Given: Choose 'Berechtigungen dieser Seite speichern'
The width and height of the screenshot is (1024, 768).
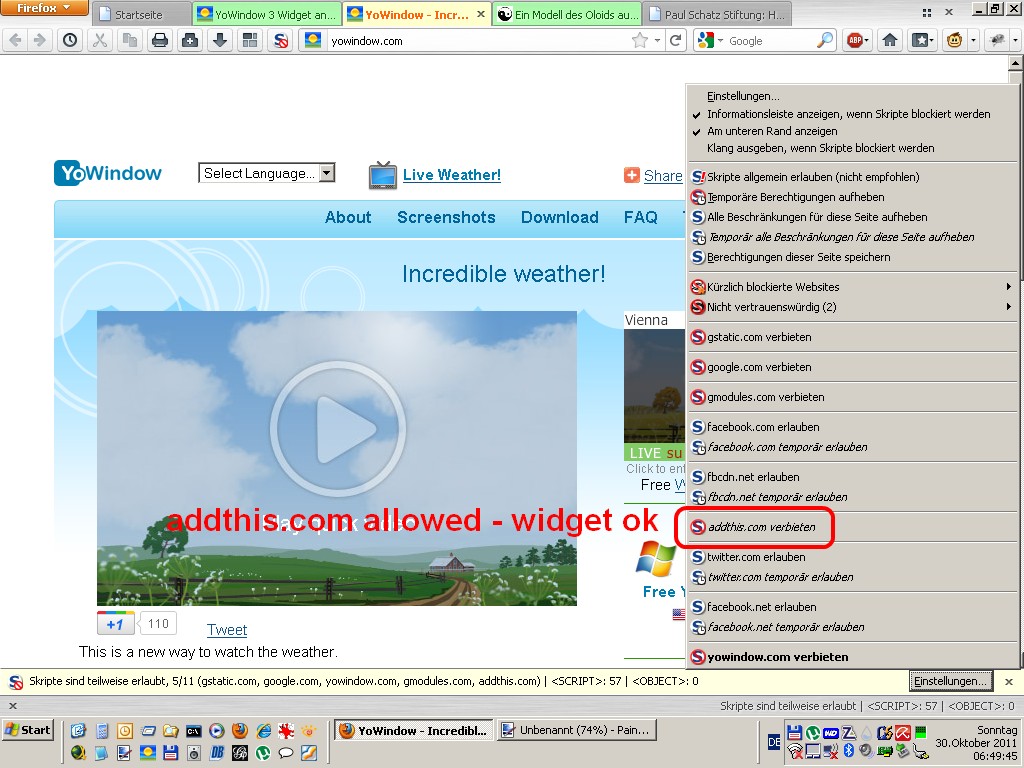Looking at the screenshot, I should (853, 257).
